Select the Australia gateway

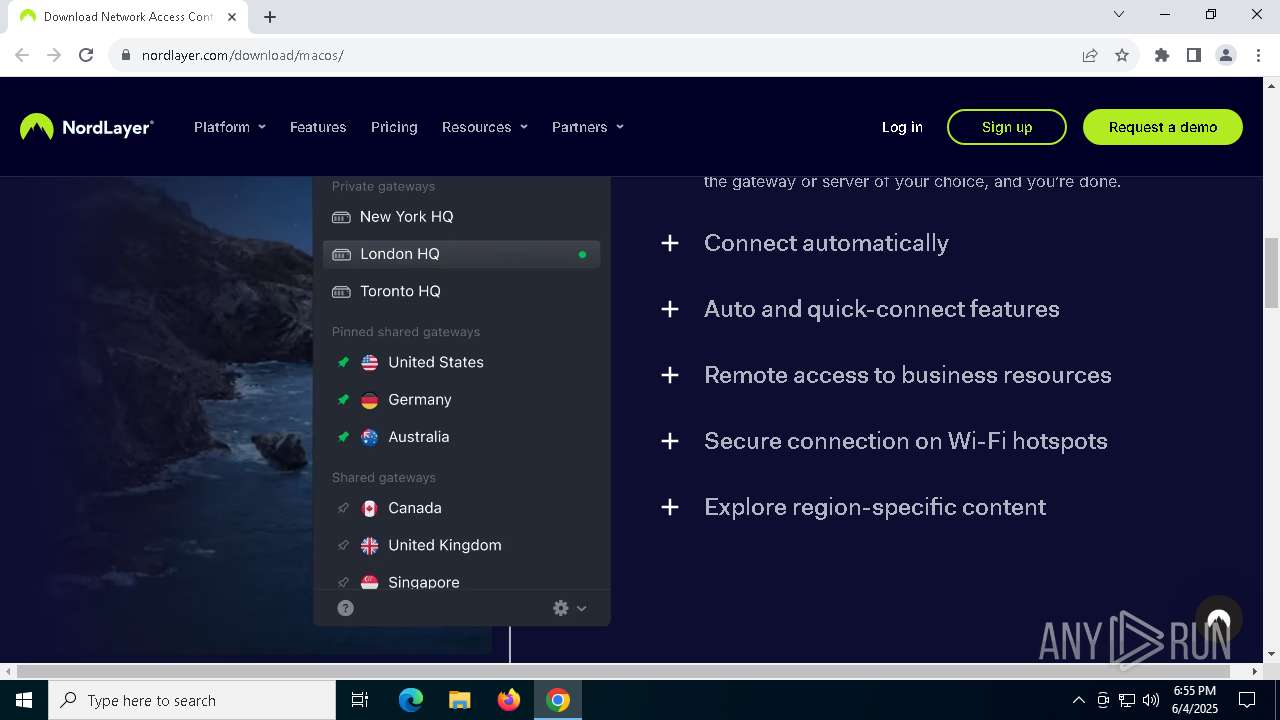(461, 437)
